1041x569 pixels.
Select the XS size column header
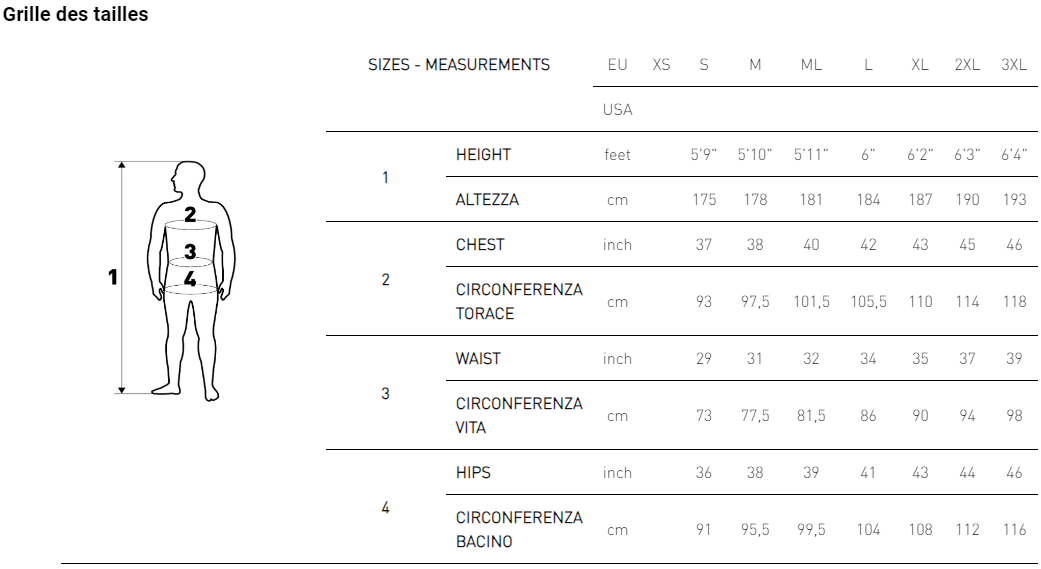point(661,64)
